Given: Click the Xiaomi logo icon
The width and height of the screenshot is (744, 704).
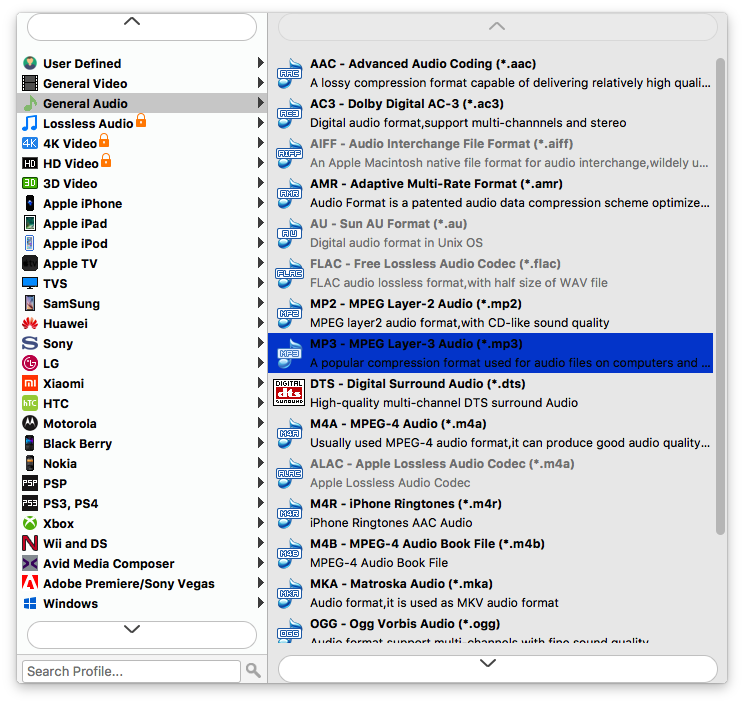Looking at the screenshot, I should point(30,383).
